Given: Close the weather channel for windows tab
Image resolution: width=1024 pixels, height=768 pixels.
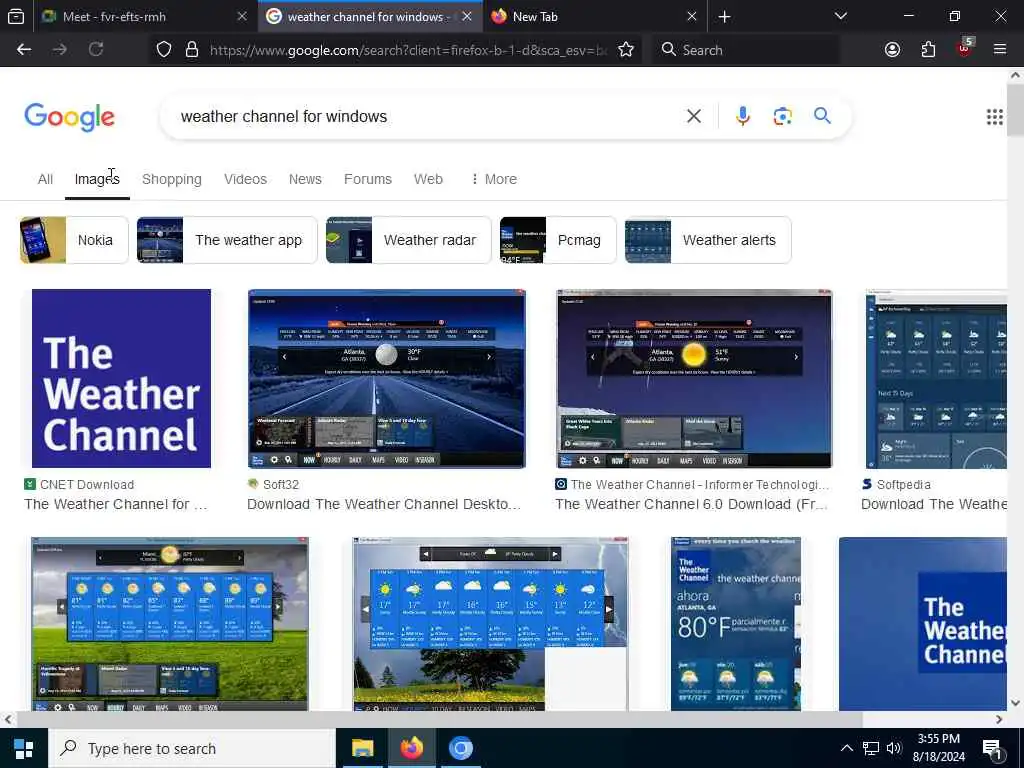Looking at the screenshot, I should 467,17.
